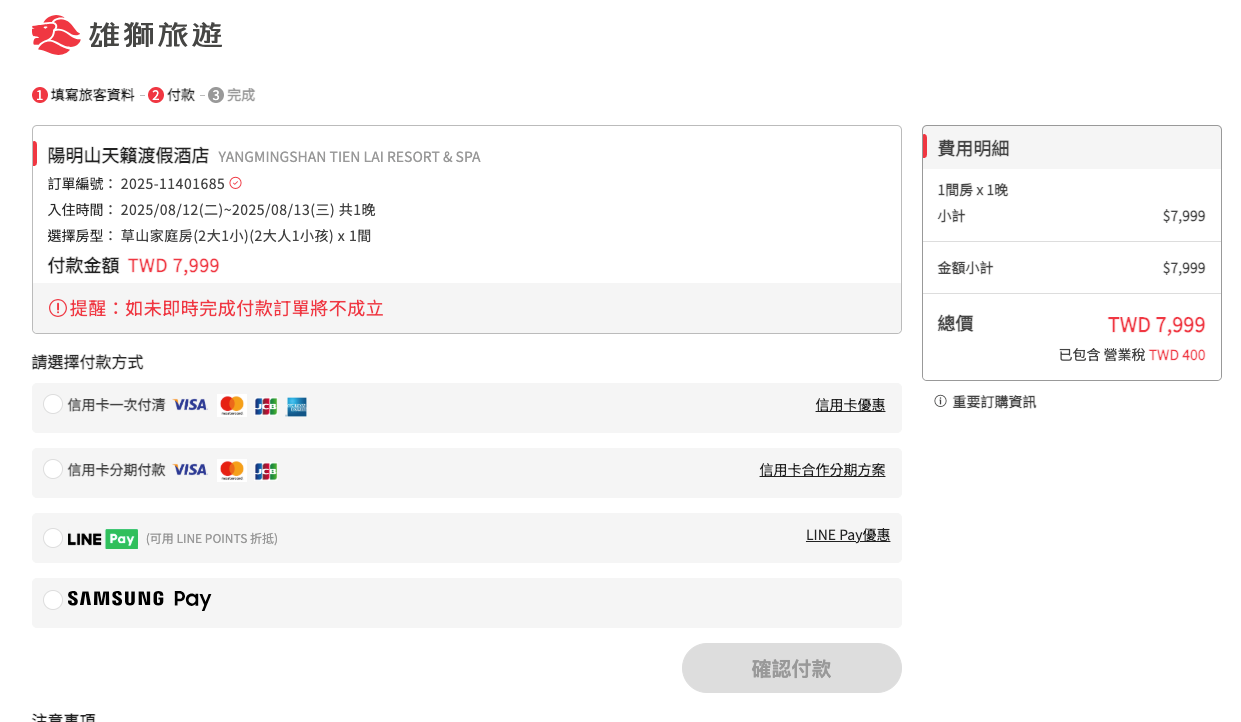The height and width of the screenshot is (722, 1241).
Task: Open the 信用卡合作分期方案 link
Action: click(x=822, y=470)
